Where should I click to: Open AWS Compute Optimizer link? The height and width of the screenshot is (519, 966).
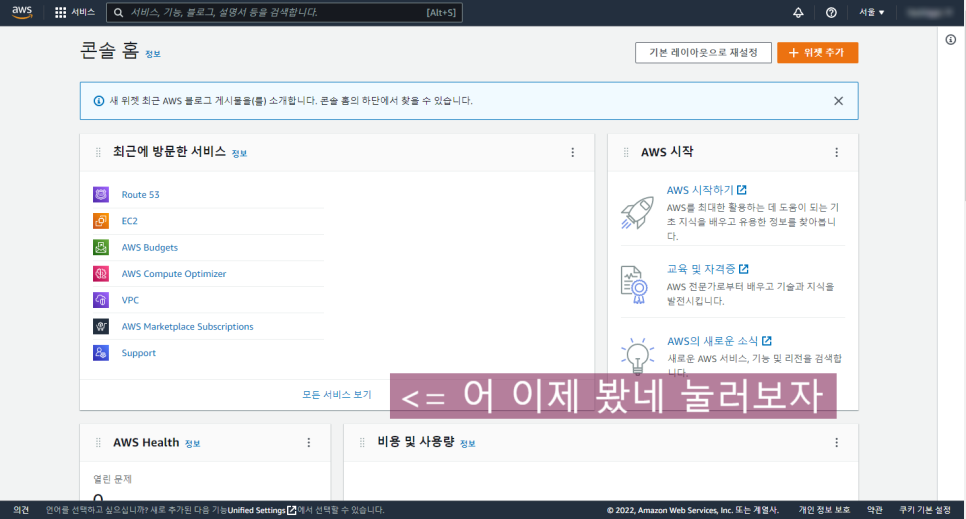point(174,274)
